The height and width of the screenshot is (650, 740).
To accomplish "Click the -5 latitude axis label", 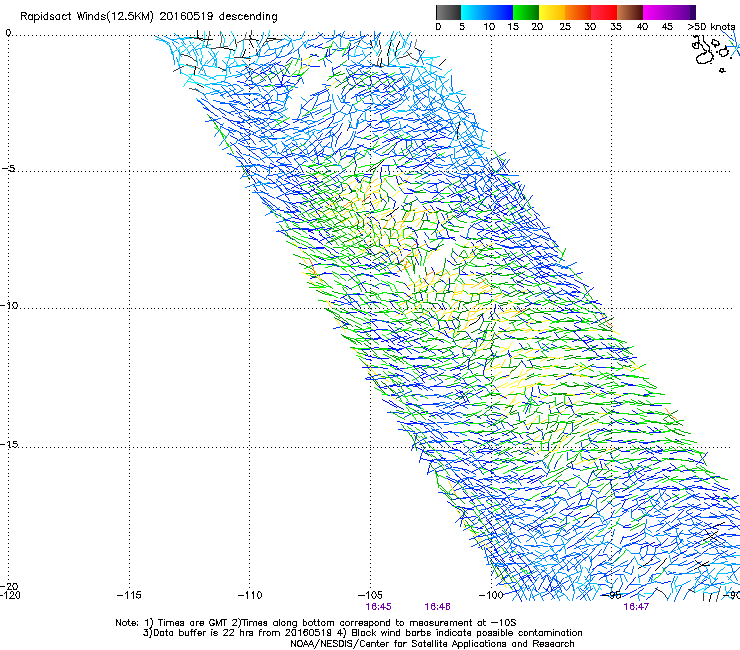I will pyautogui.click(x=8, y=169).
